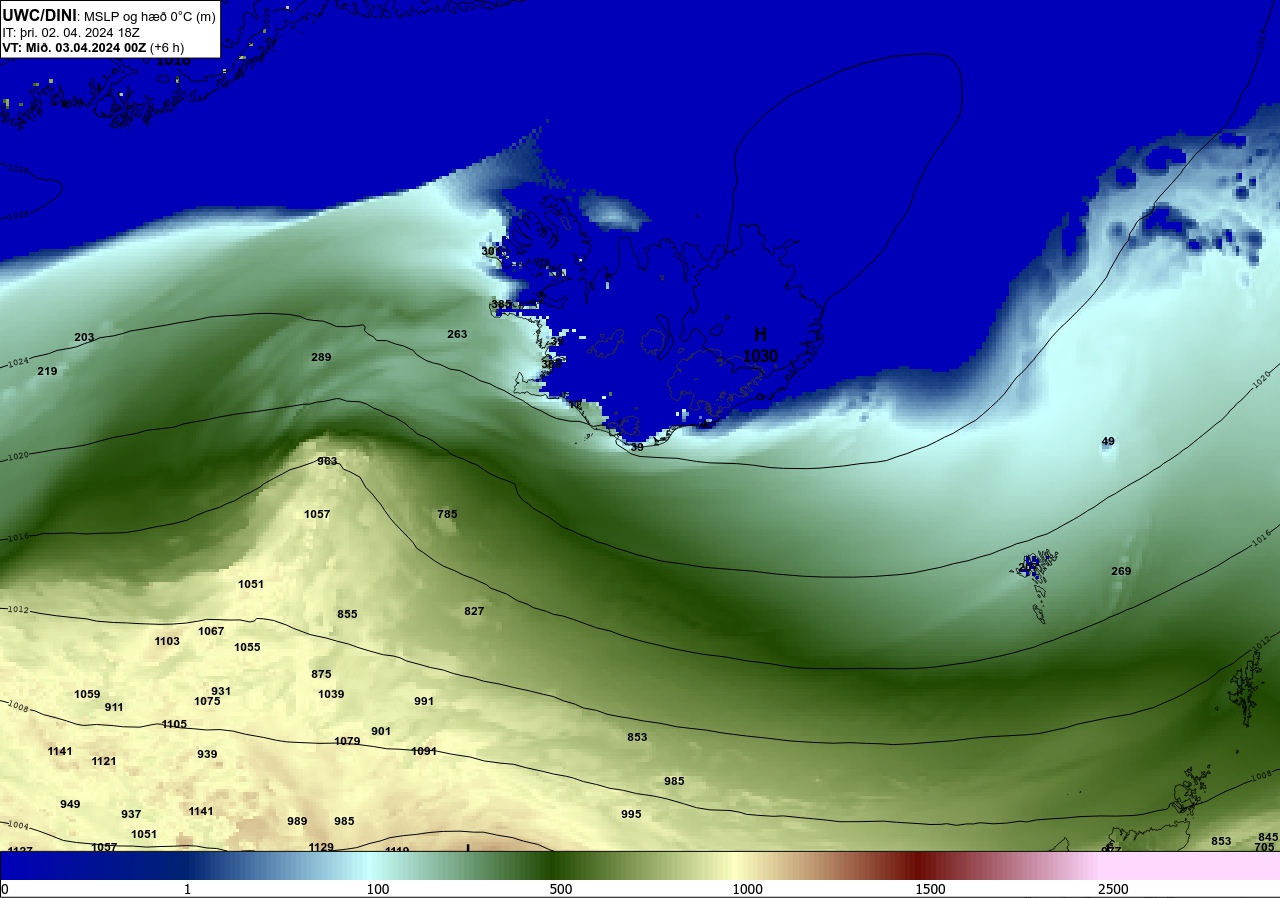Click the freezing level value 785
The height and width of the screenshot is (898, 1280).
click(x=447, y=514)
